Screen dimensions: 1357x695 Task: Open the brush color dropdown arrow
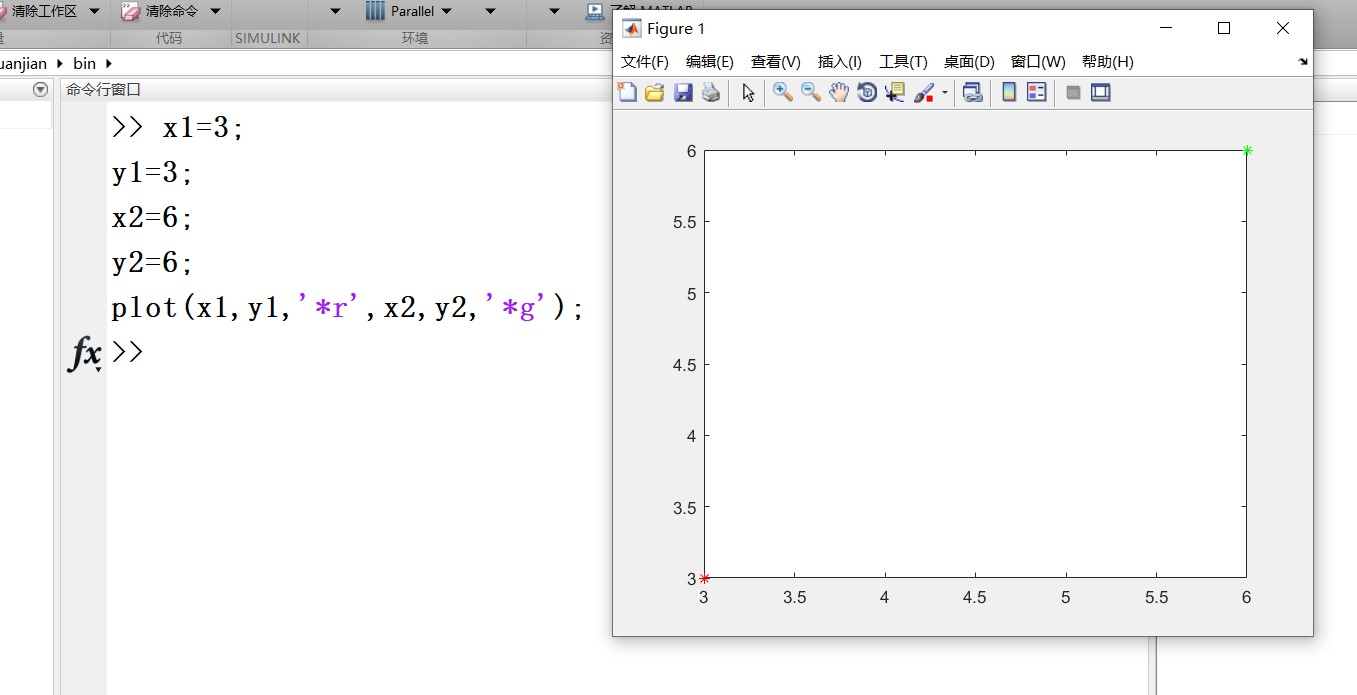click(945, 93)
